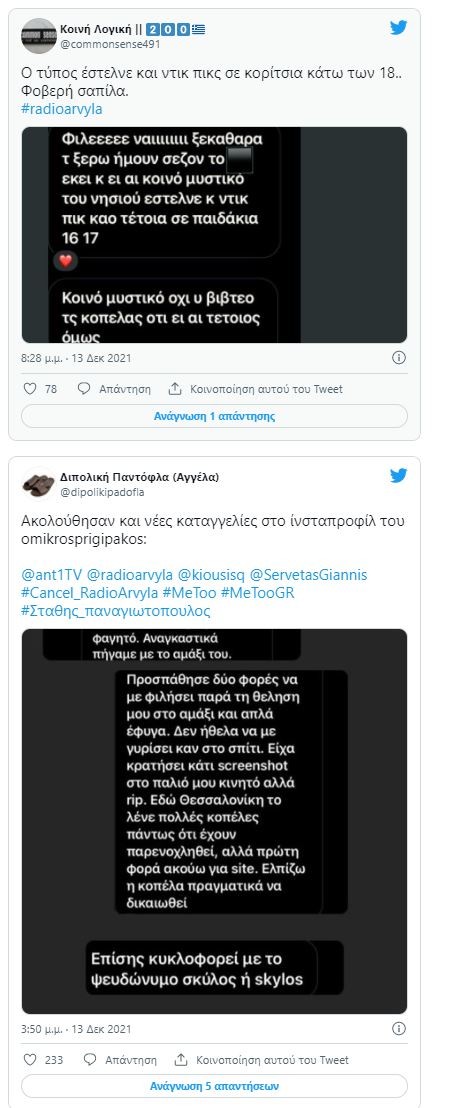Reply to the second tweet via Απάντηση
Screen dimensions: 454x1108
click(120, 1060)
